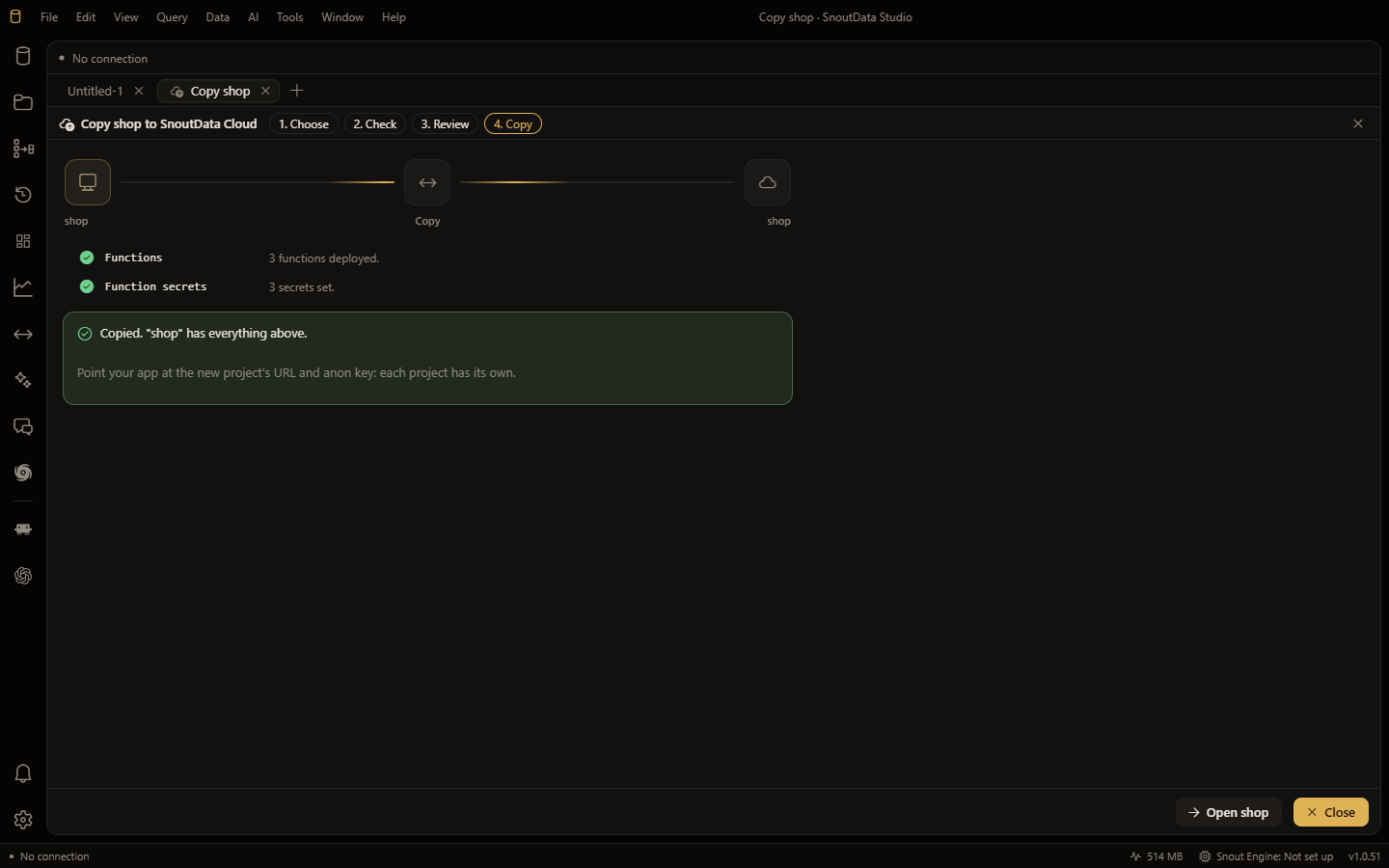1389x868 pixels.
Task: Click the Open shop button
Action: coord(1229,812)
